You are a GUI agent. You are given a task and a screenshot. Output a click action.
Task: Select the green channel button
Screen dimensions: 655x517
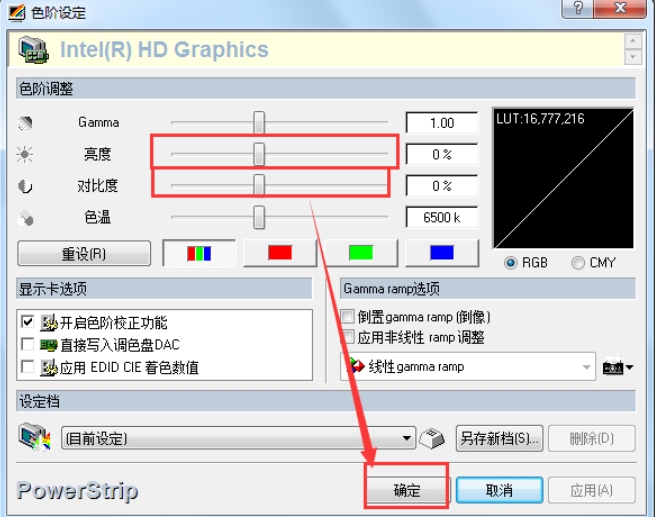pos(361,253)
